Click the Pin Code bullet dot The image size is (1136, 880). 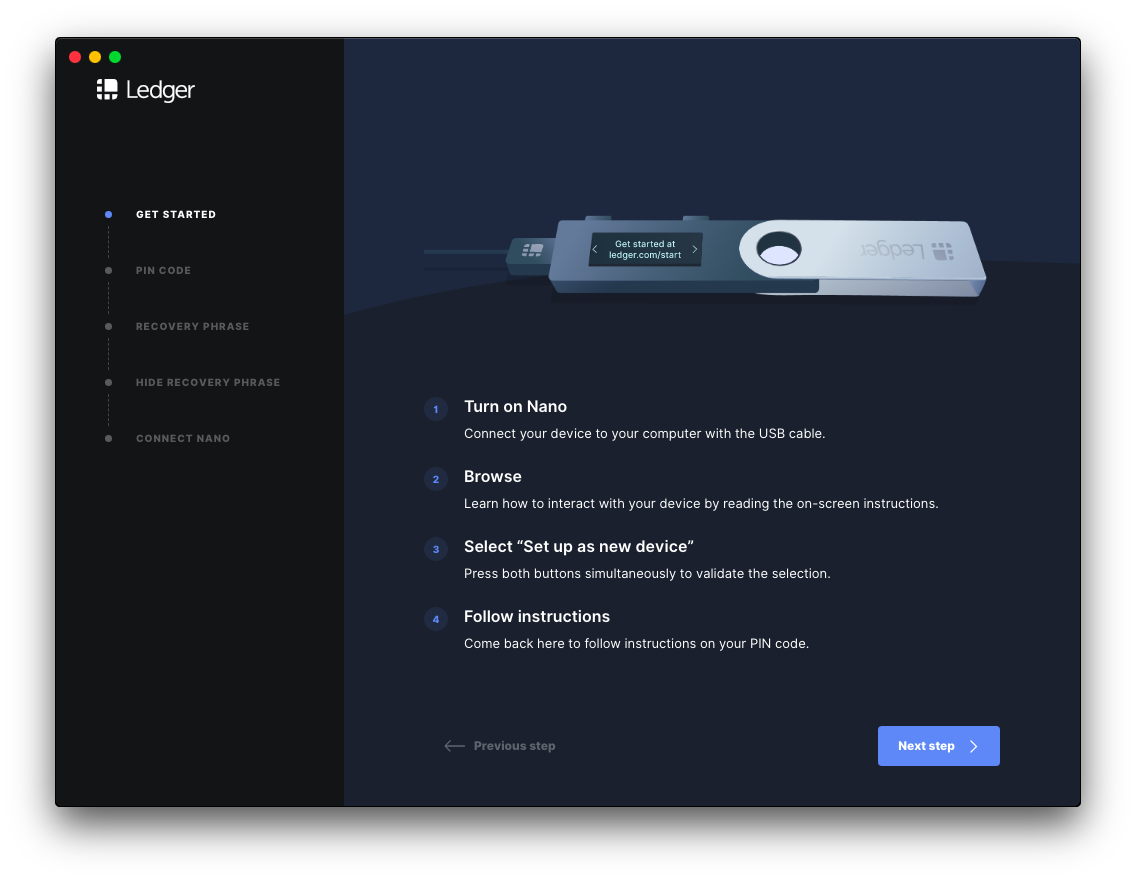108,270
